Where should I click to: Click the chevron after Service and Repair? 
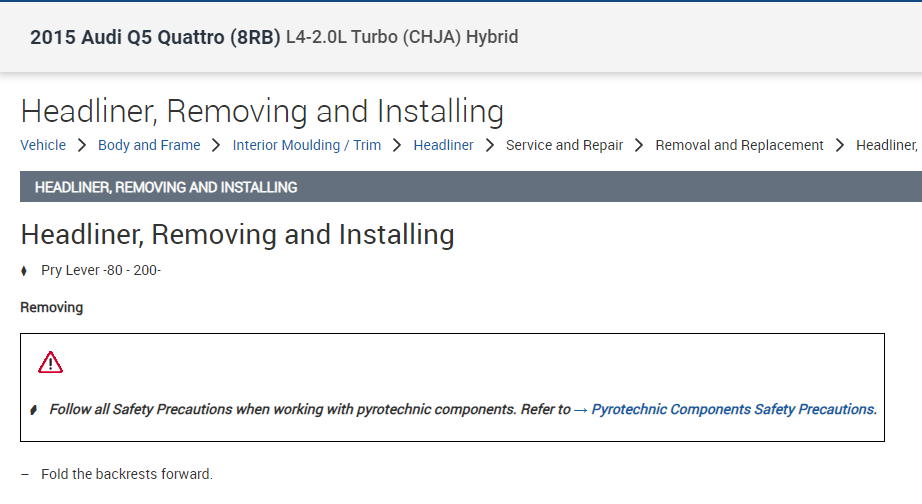[639, 145]
